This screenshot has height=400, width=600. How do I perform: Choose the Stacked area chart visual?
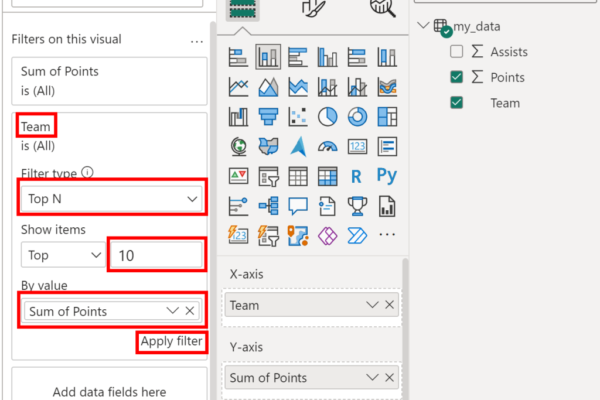298,87
